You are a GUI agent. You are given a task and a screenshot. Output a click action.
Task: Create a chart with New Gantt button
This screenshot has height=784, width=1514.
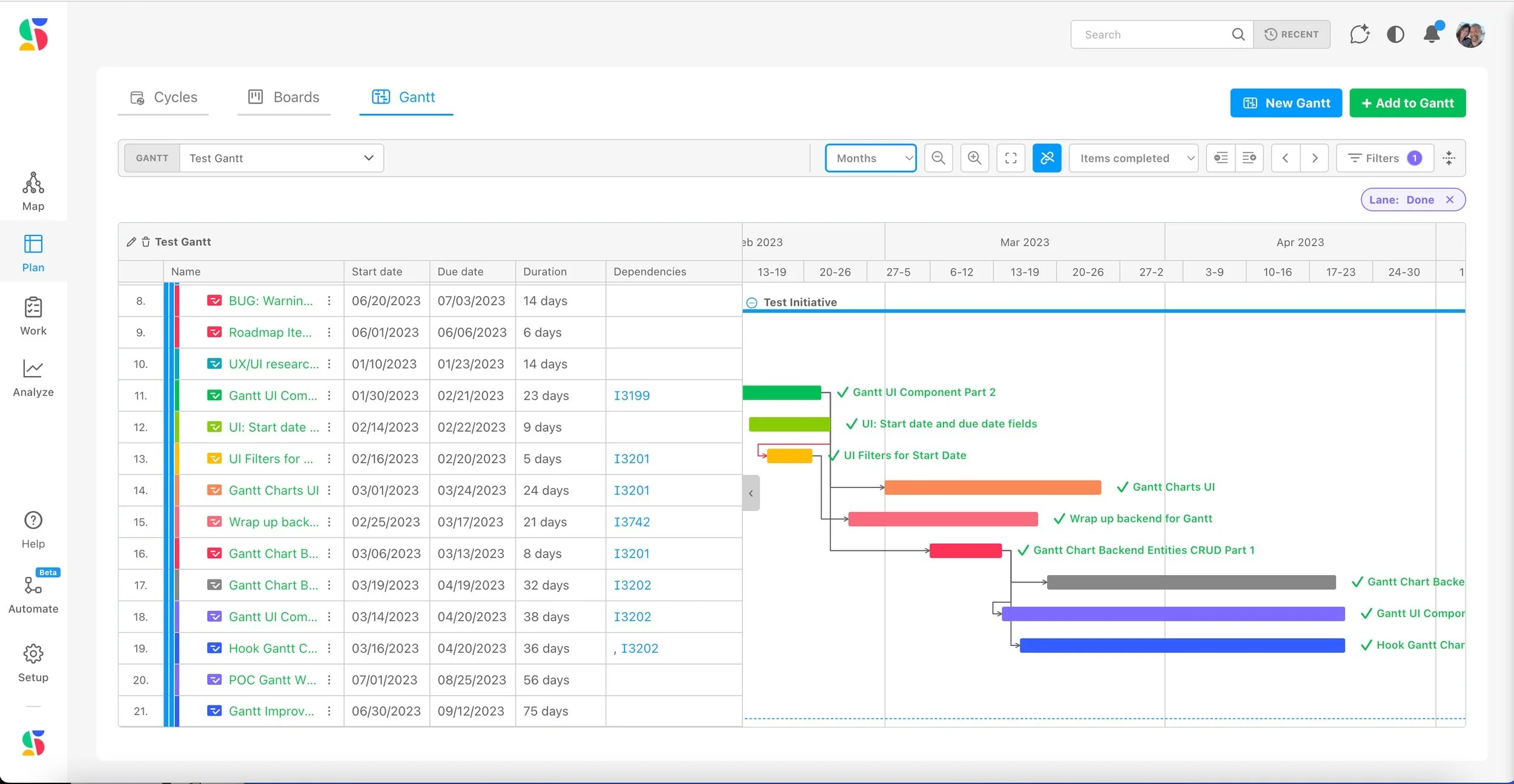coord(1285,103)
